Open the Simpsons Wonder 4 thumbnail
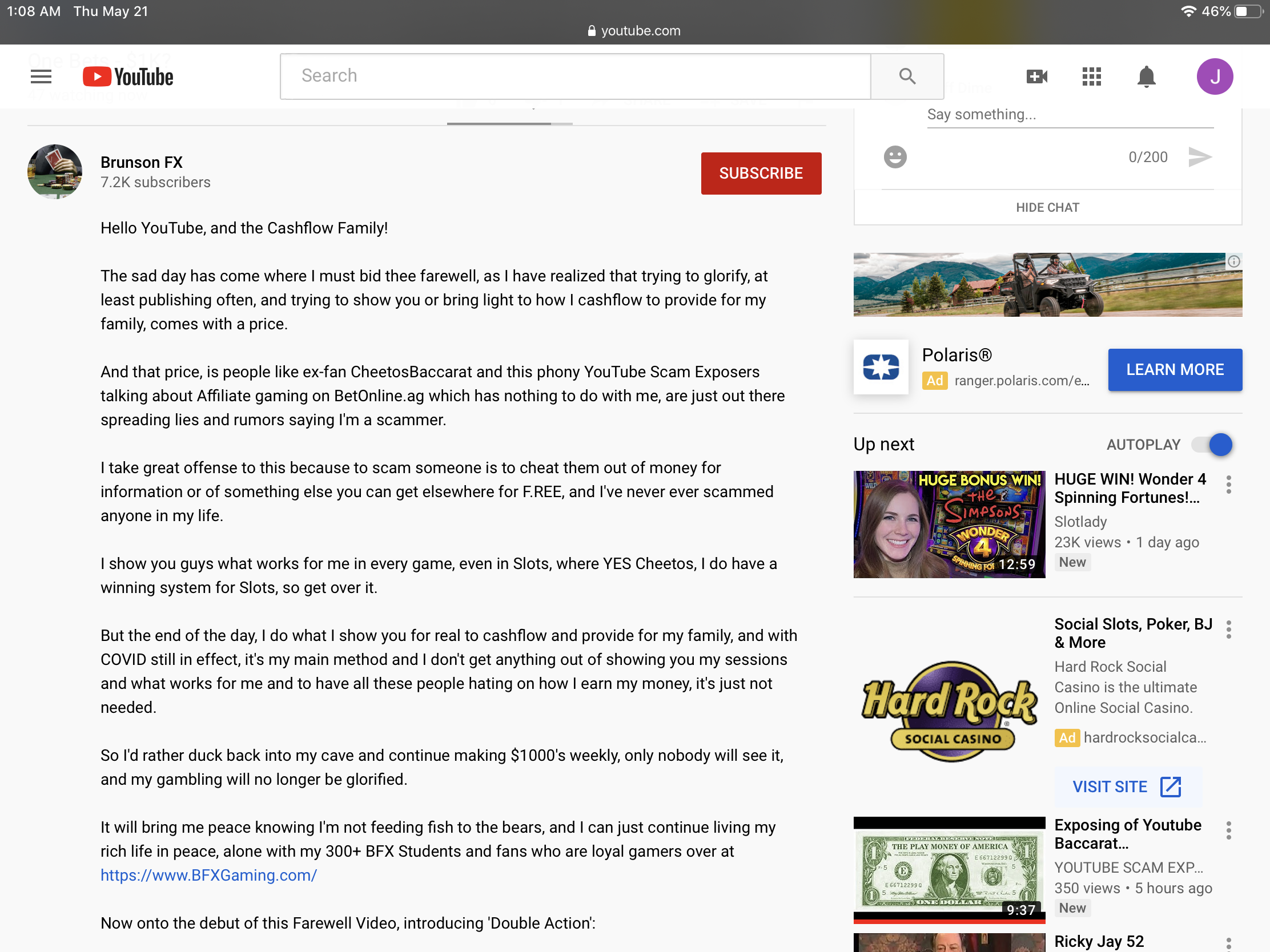Viewport: 1270px width, 952px height. (949, 524)
